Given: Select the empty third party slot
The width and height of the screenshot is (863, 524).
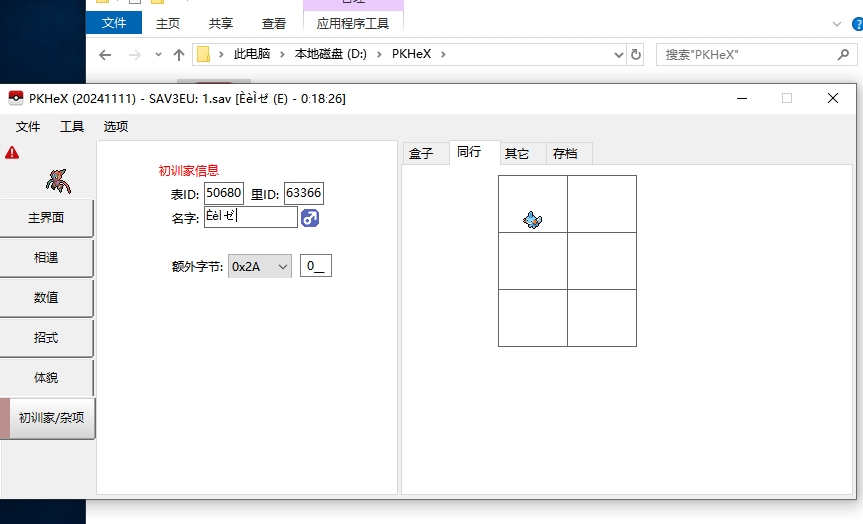Looking at the screenshot, I should click(533, 261).
